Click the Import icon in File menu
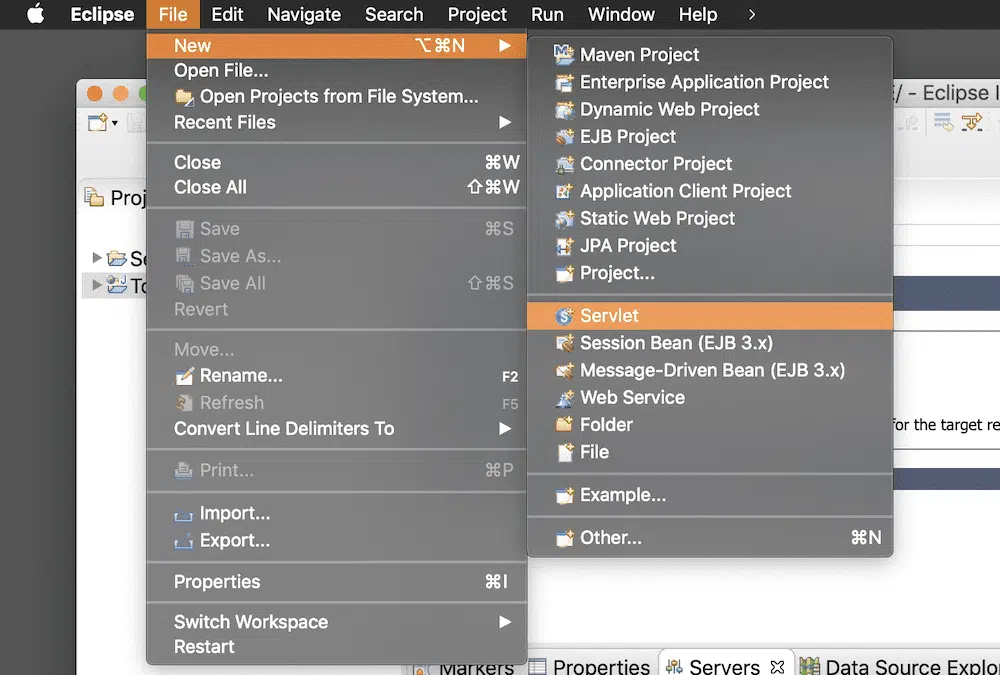 tap(184, 514)
